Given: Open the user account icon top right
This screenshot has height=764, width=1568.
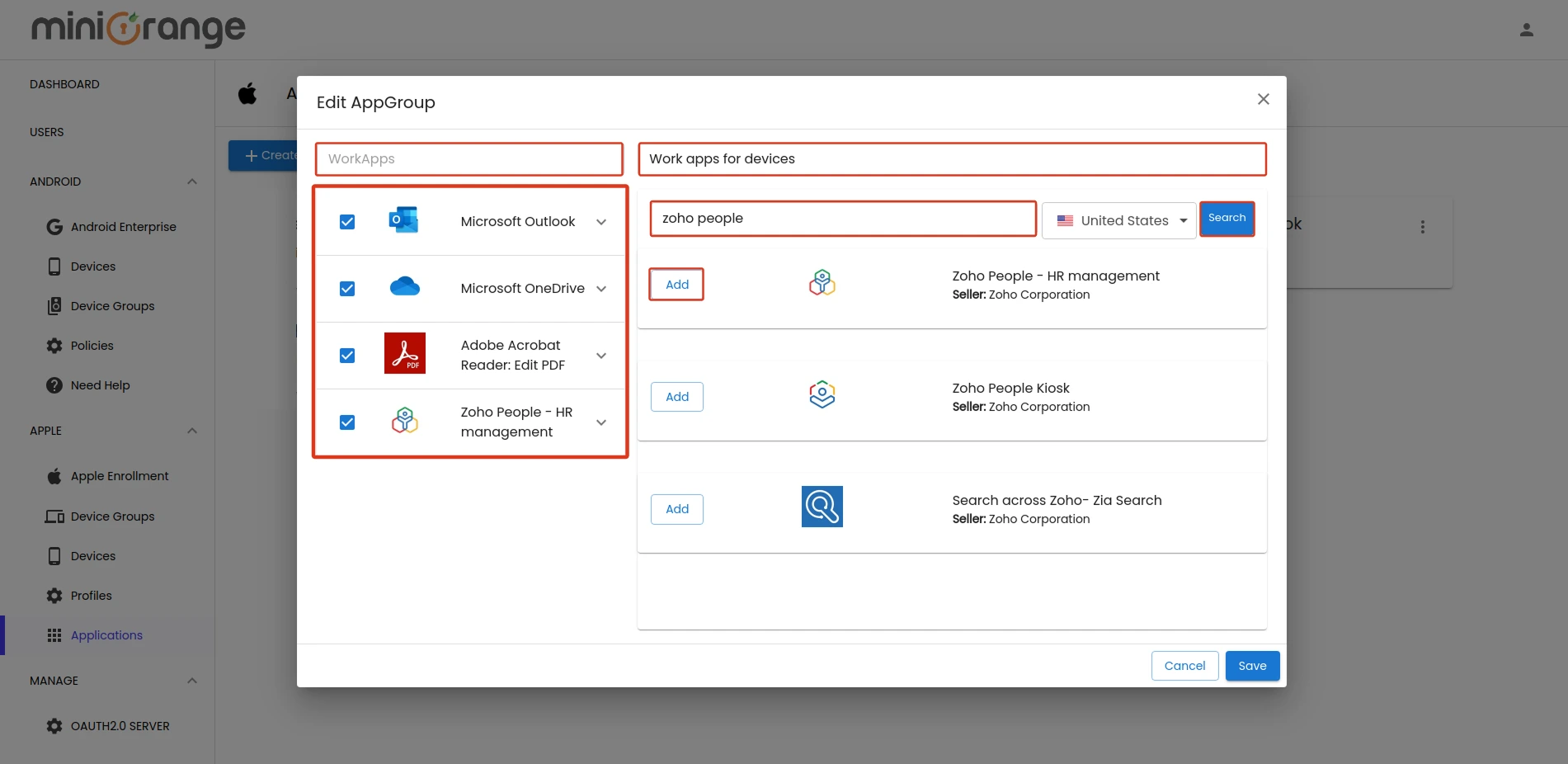Looking at the screenshot, I should (x=1526, y=28).
